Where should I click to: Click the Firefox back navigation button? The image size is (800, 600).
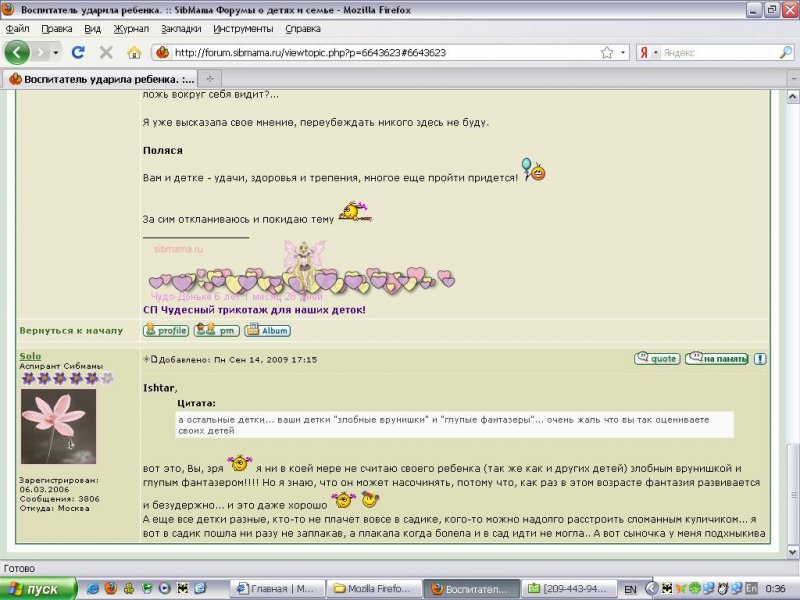pyautogui.click(x=17, y=52)
